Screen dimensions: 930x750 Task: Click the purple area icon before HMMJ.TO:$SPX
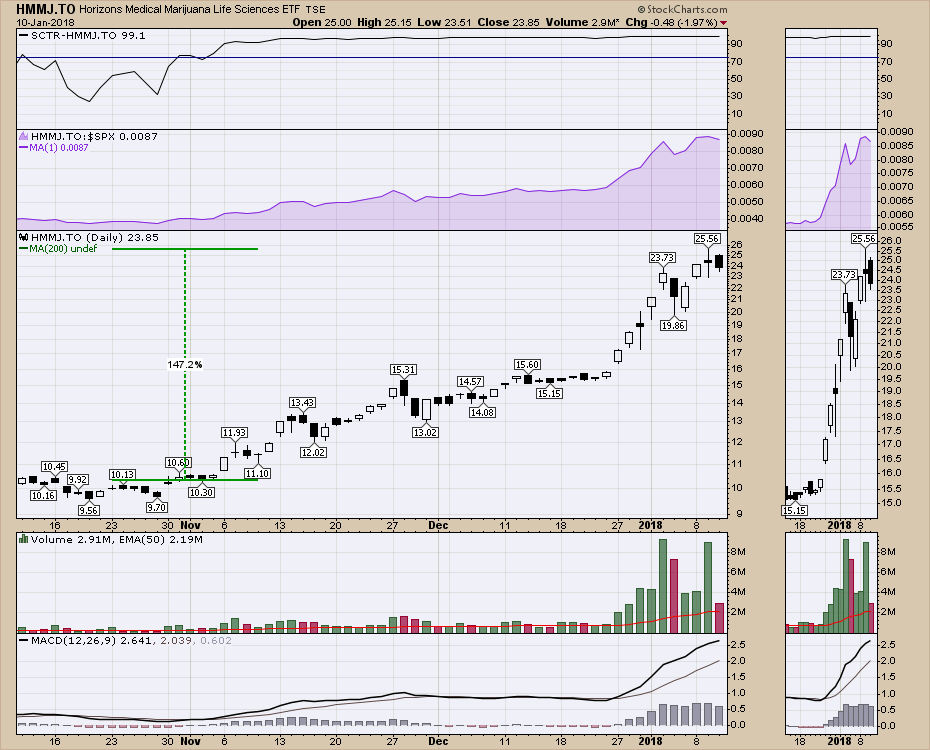pos(23,136)
